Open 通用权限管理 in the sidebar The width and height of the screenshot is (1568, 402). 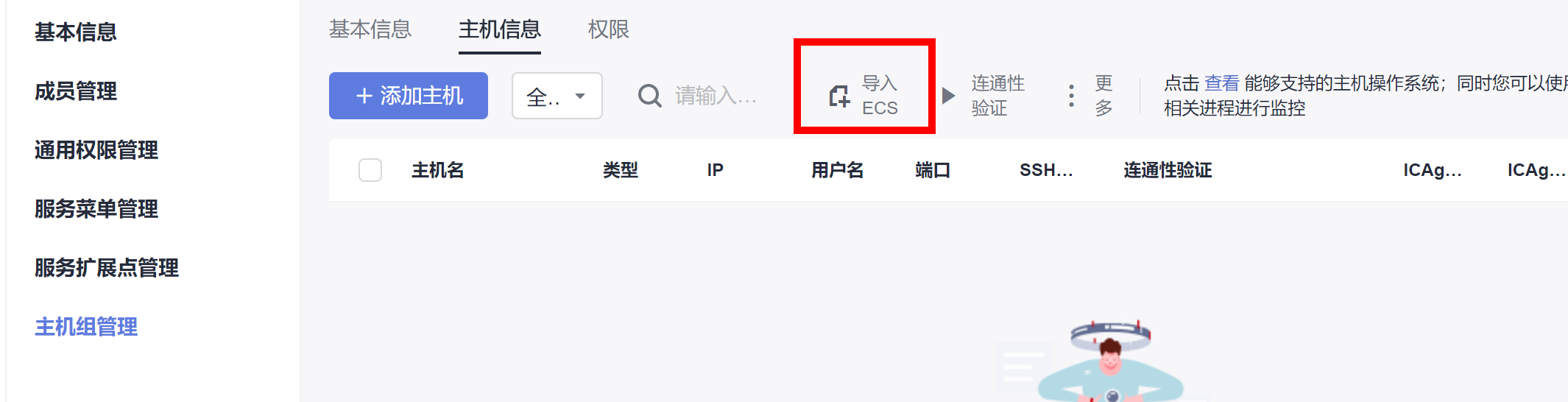pos(96,150)
